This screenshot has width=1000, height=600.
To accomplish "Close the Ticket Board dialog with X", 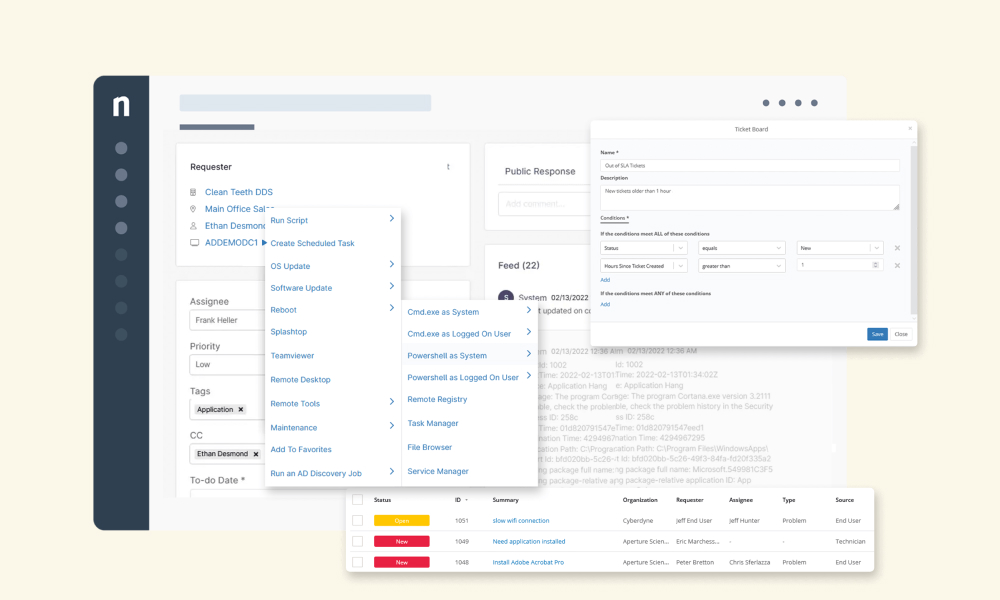I will point(910,128).
